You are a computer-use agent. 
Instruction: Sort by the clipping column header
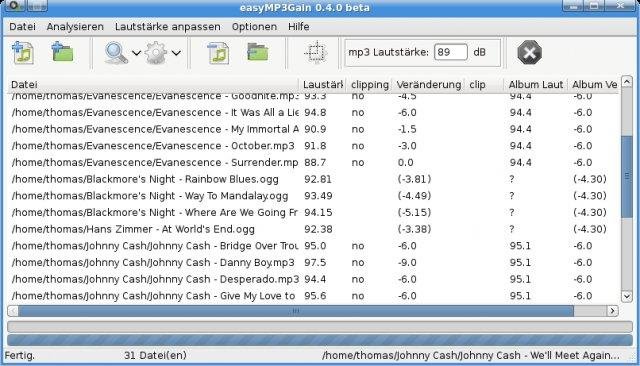click(369, 84)
